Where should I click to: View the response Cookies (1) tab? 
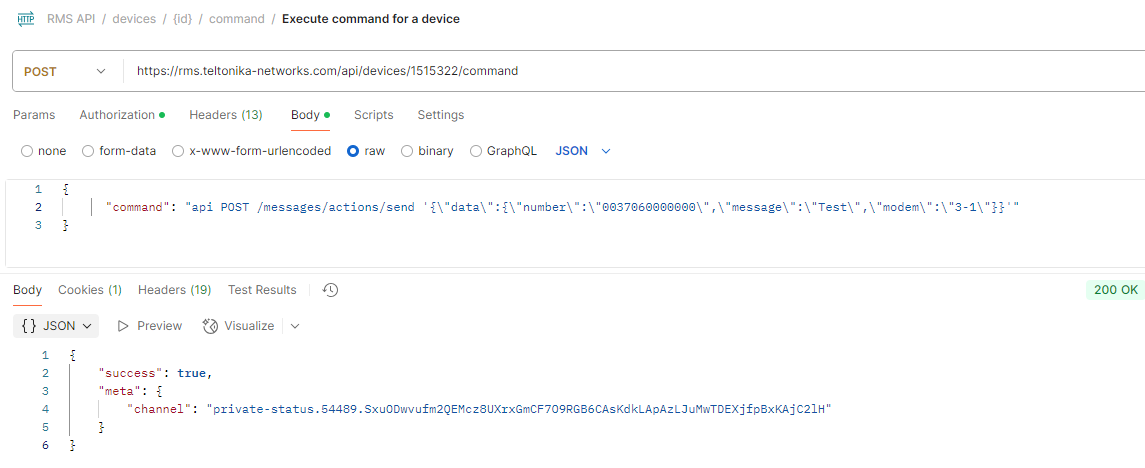90,290
